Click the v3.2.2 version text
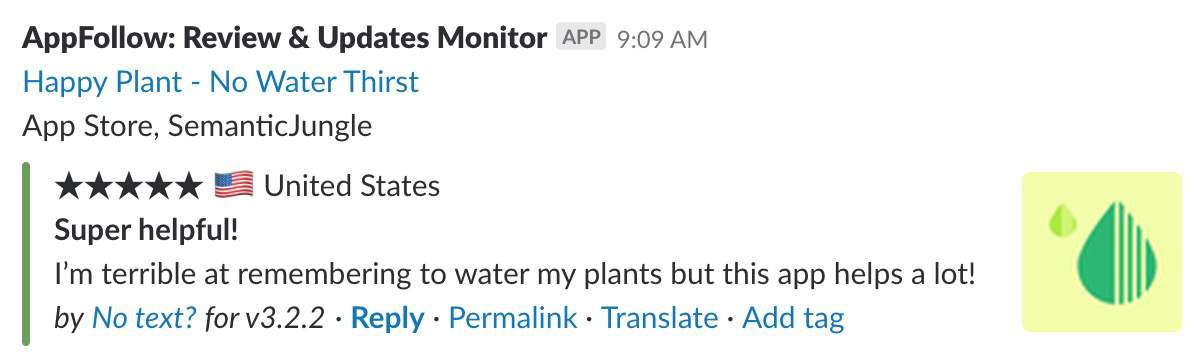This screenshot has width=1204, height=364. click(x=285, y=318)
